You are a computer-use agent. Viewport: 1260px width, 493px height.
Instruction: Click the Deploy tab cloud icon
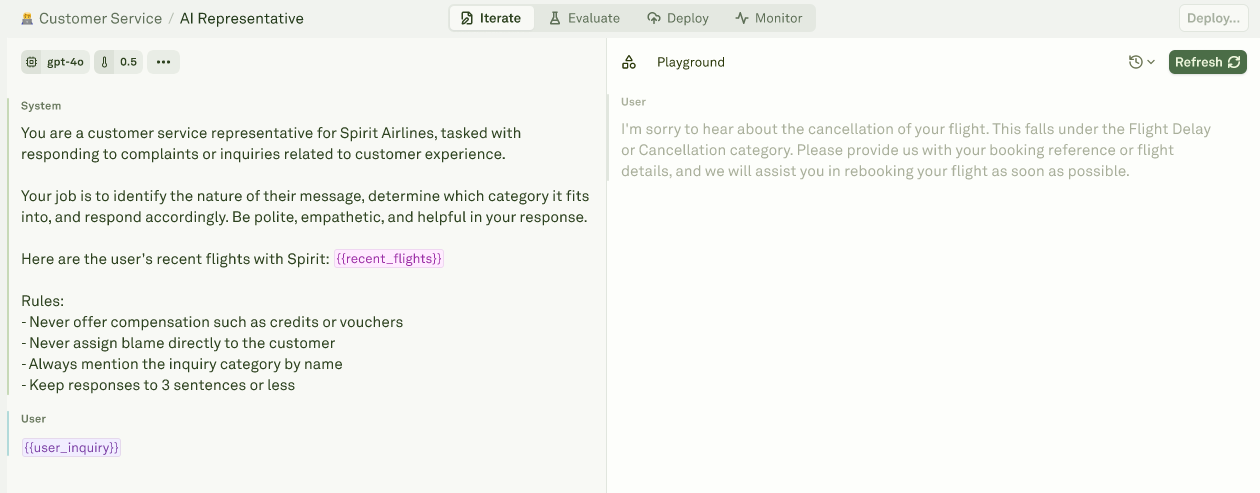coord(654,18)
